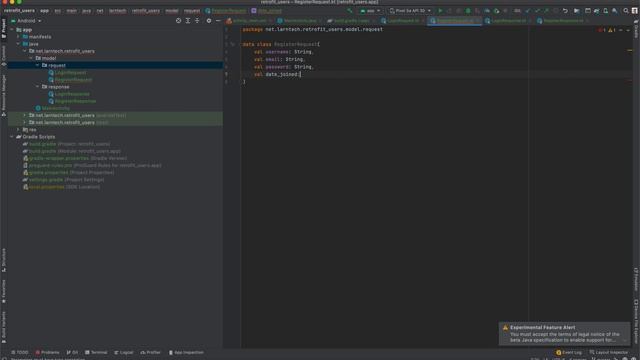
Task: Open the search everywhere magnifier icon
Action: [626, 11]
